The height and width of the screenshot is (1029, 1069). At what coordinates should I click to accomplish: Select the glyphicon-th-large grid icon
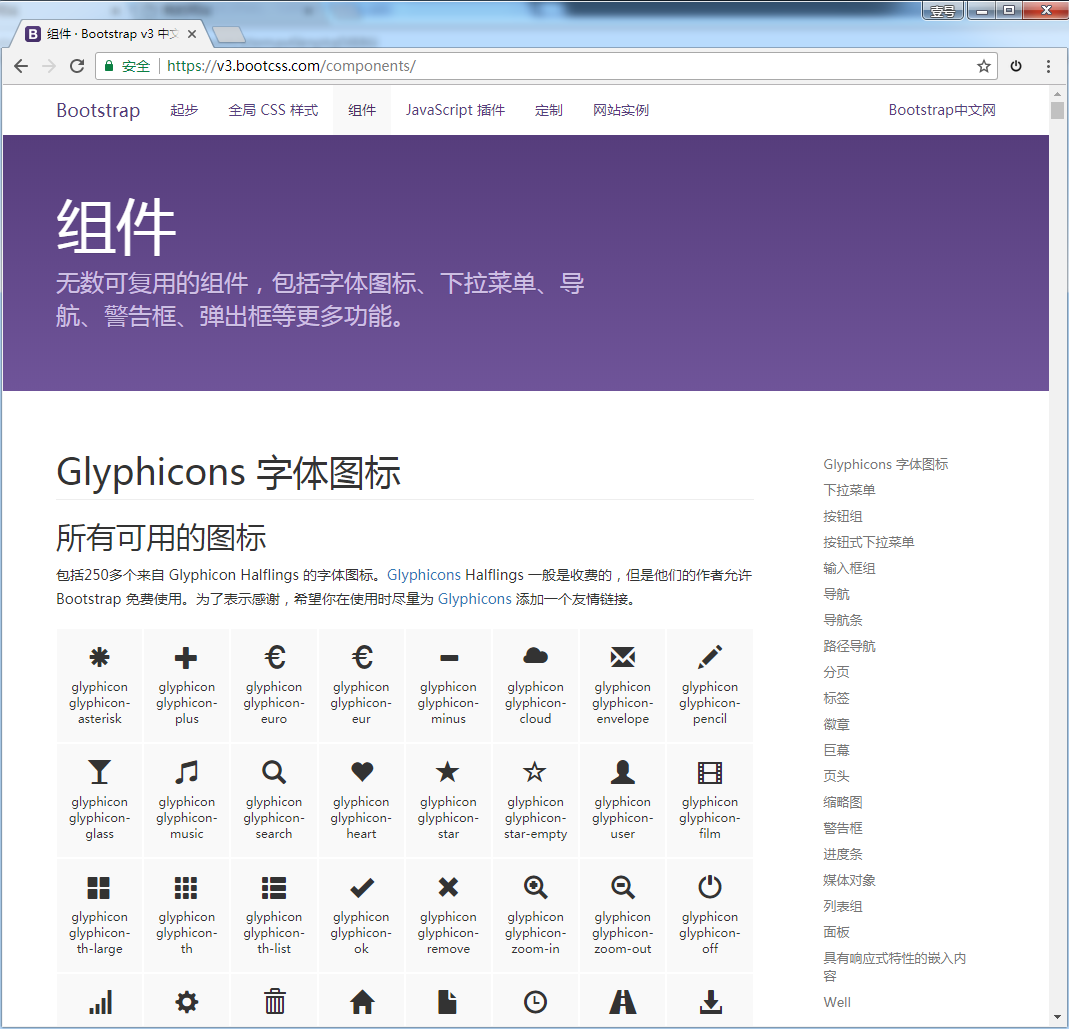tap(99, 888)
